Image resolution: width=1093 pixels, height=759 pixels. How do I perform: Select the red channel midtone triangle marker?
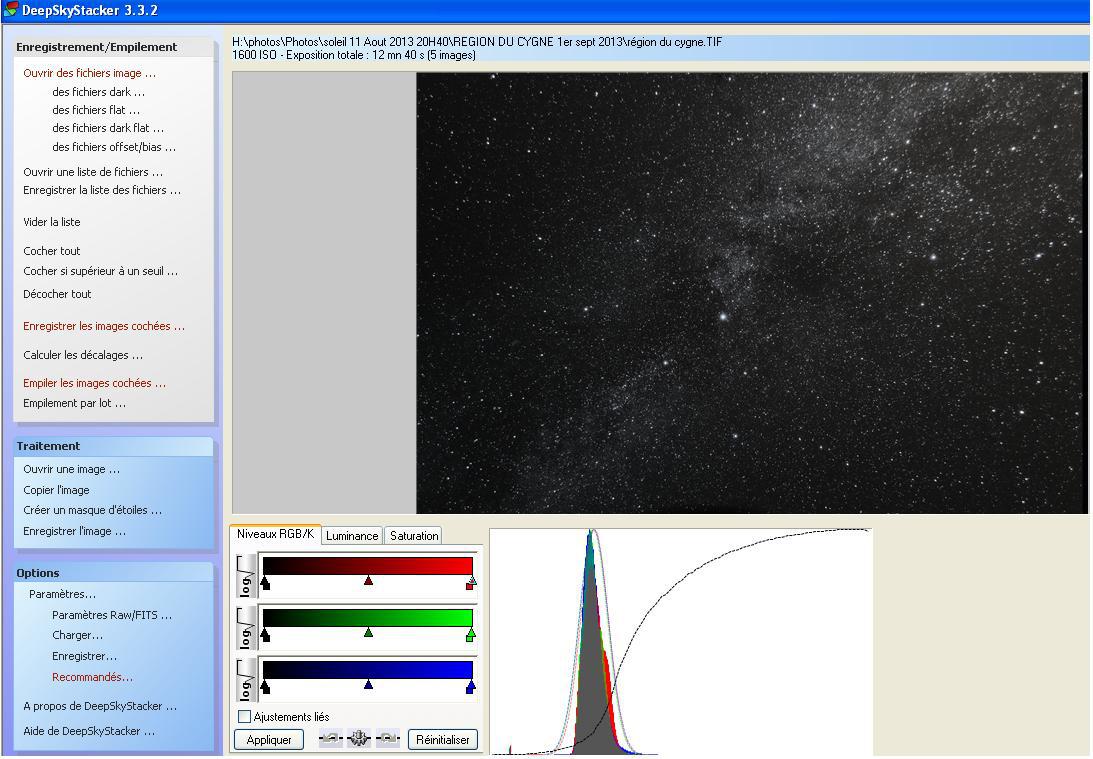point(368,581)
